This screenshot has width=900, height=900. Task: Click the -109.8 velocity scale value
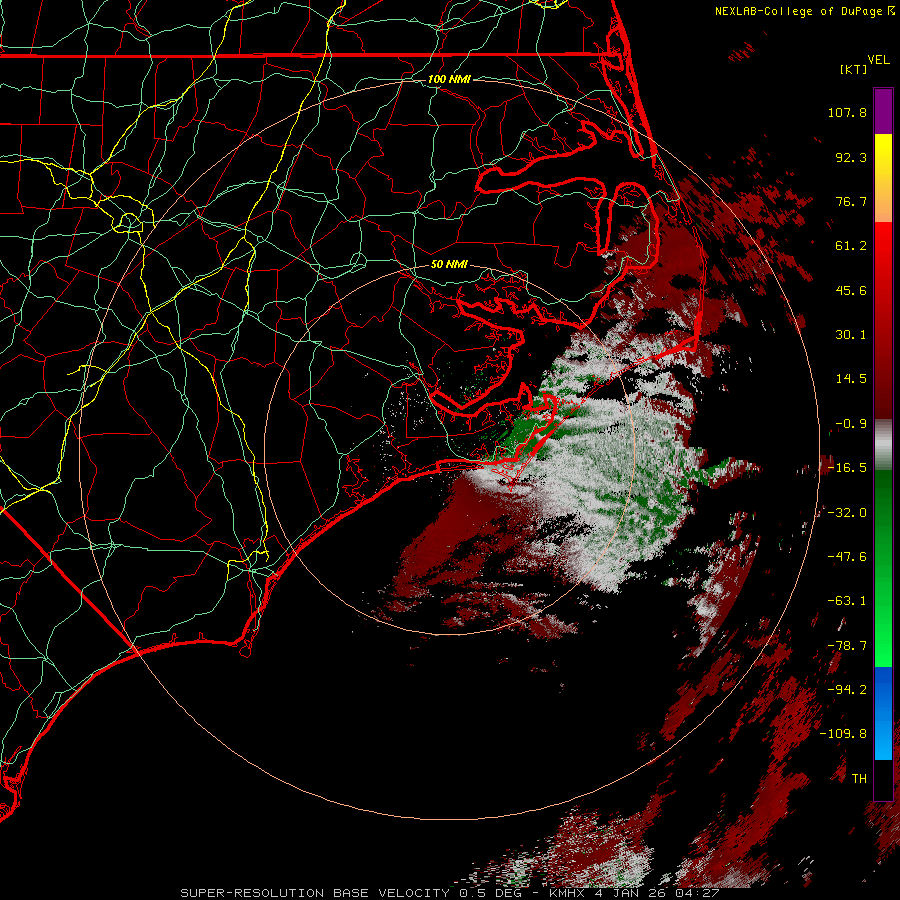pyautogui.click(x=844, y=734)
